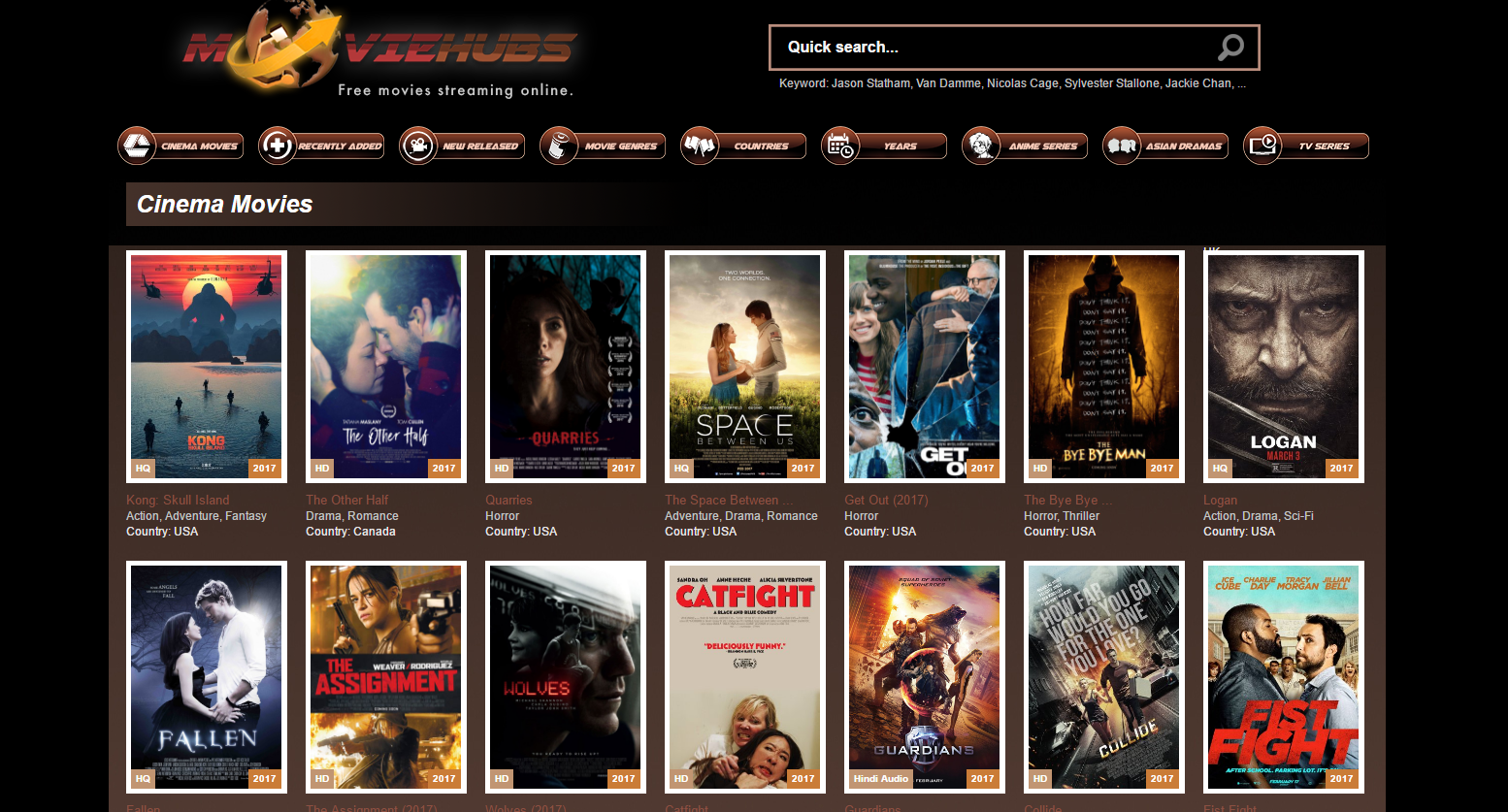The width and height of the screenshot is (1508, 812).
Task: Click the Cinema Movies nav icon
Action: pos(137,146)
